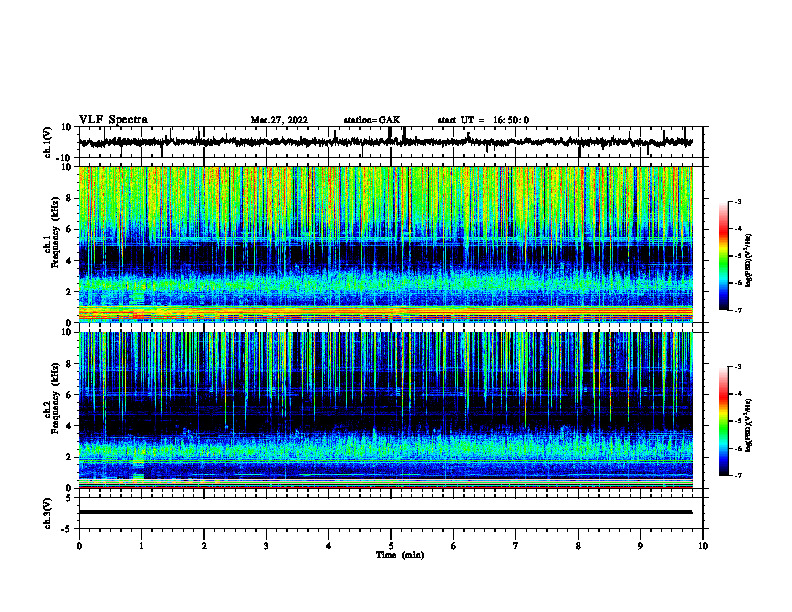Click the ch.1 spectrogram color bar
Image resolution: width=792 pixels, height=612 pixels.
(x=723, y=256)
